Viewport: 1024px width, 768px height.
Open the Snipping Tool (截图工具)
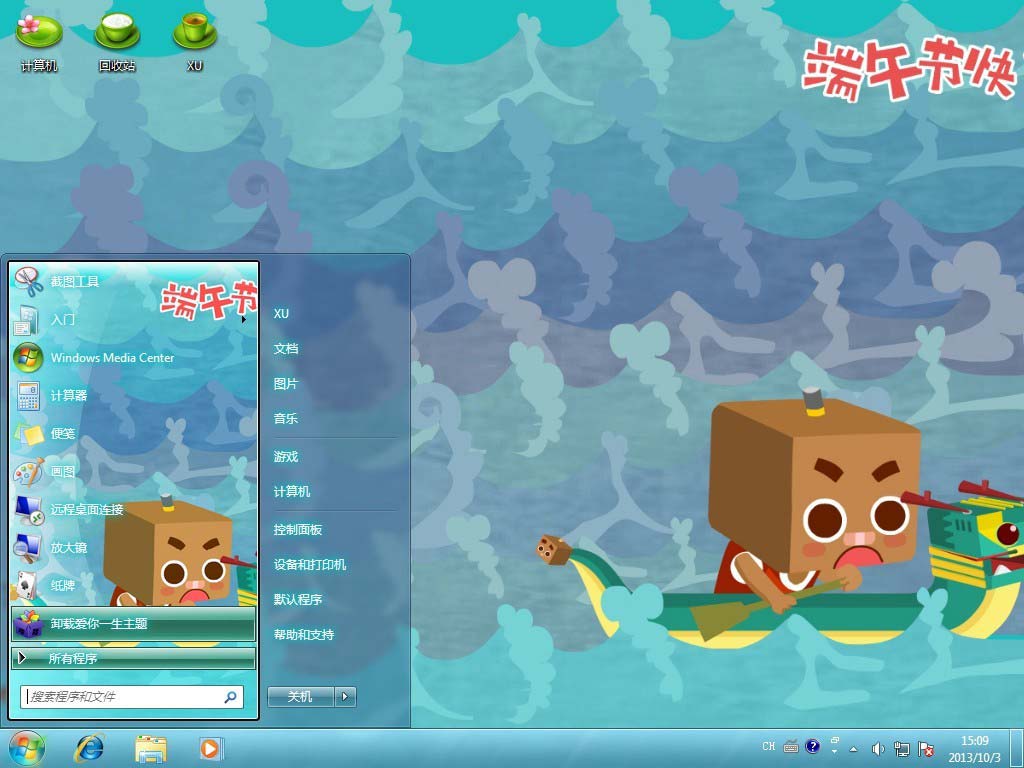click(74, 282)
